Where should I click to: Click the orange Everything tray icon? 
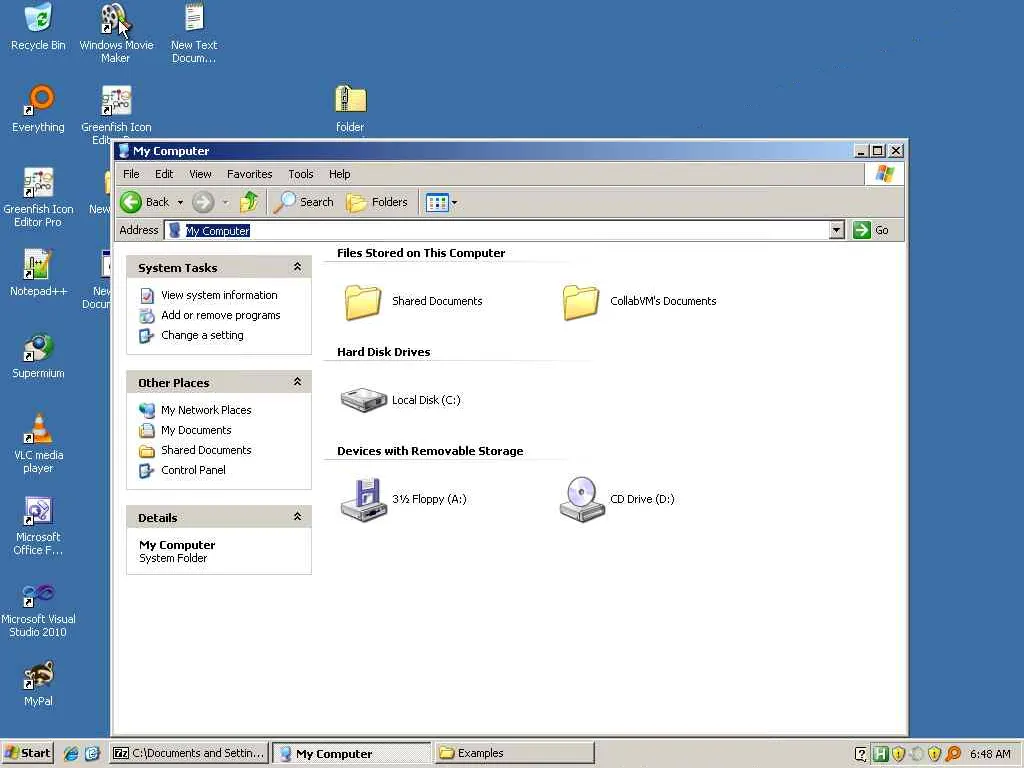953,754
